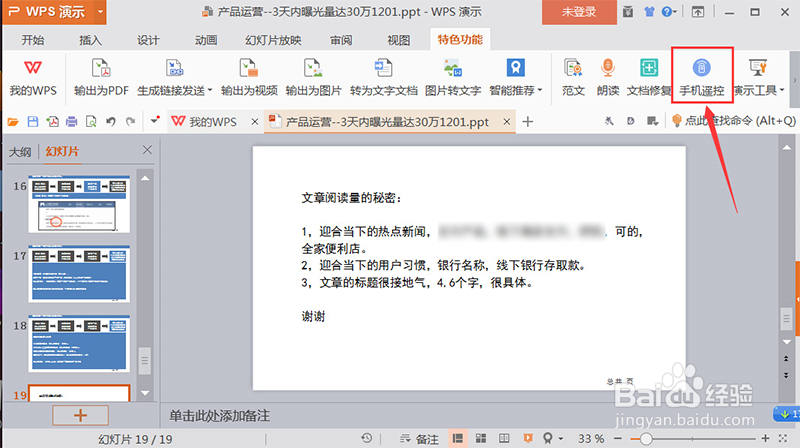Decrease zoom with minus button
The height and width of the screenshot is (448, 800).
(x=618, y=438)
